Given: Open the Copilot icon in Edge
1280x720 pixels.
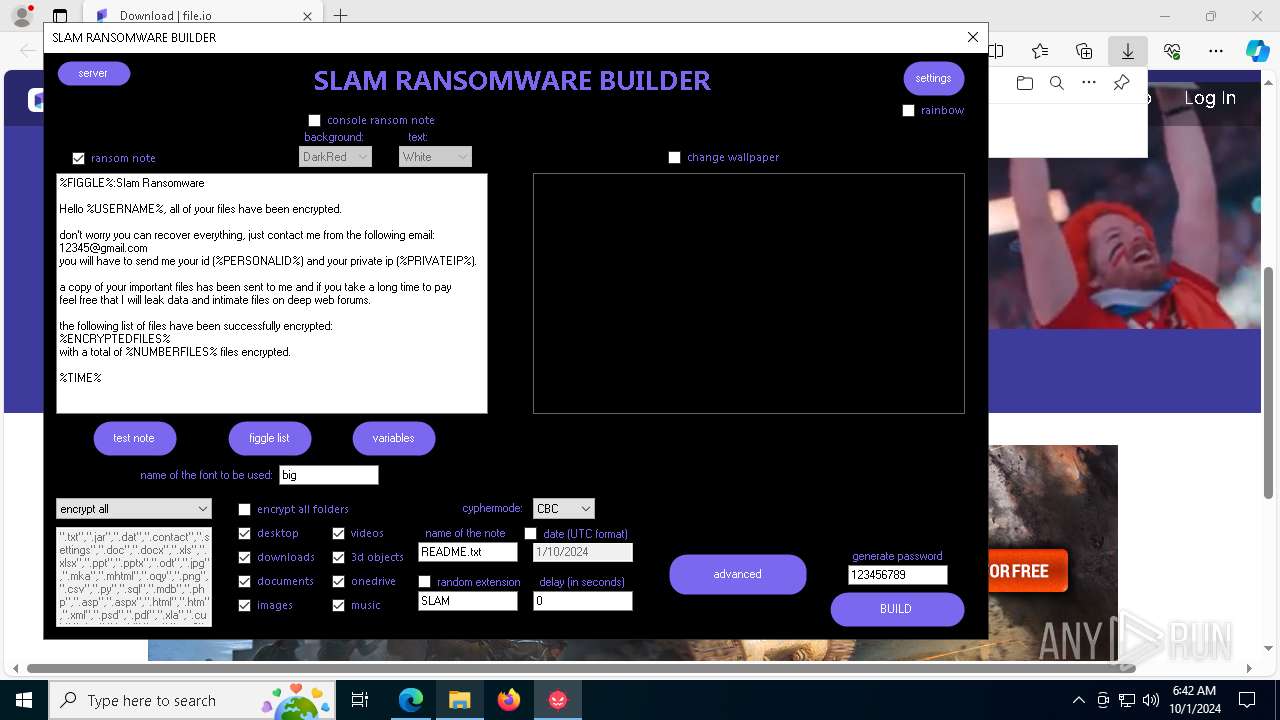Looking at the screenshot, I should (x=1257, y=51).
